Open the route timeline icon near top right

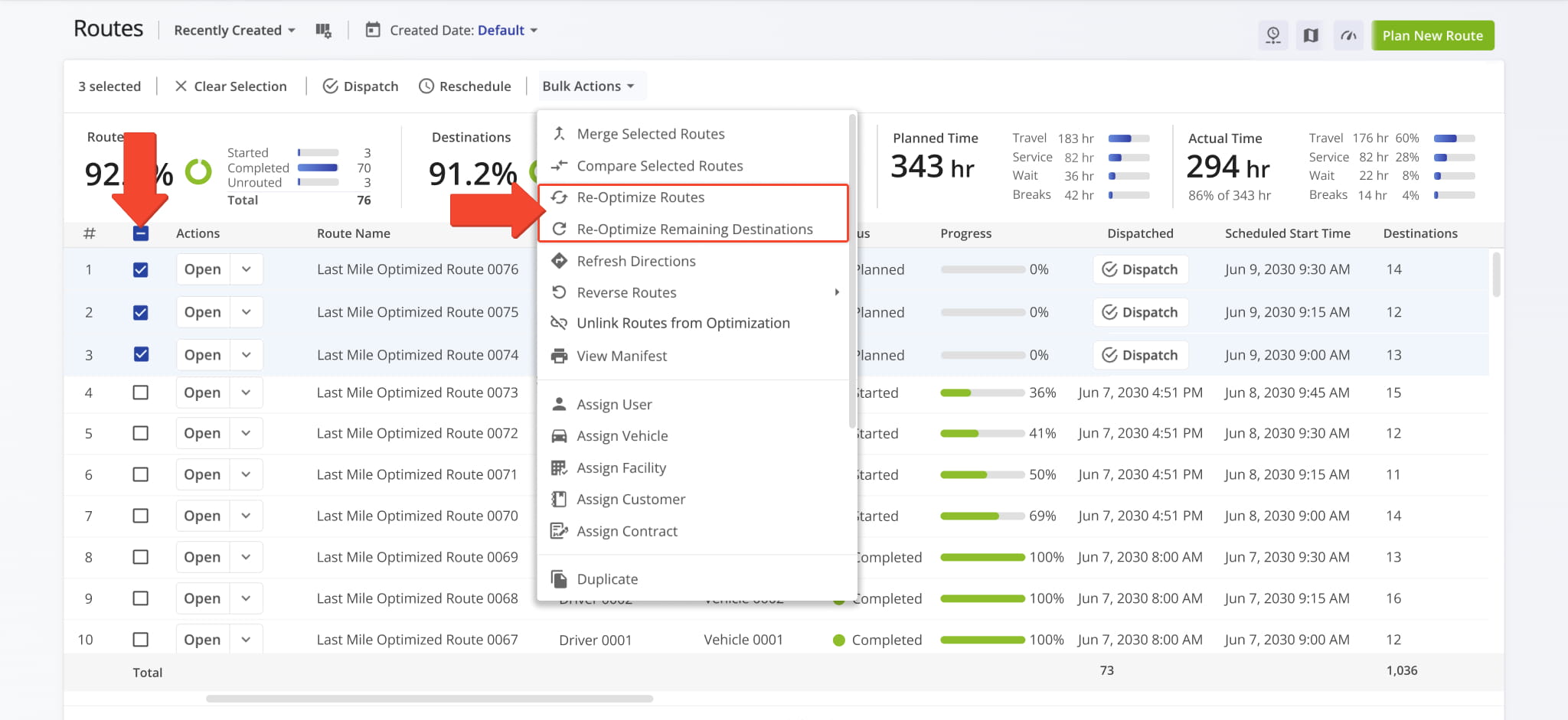[1273, 35]
